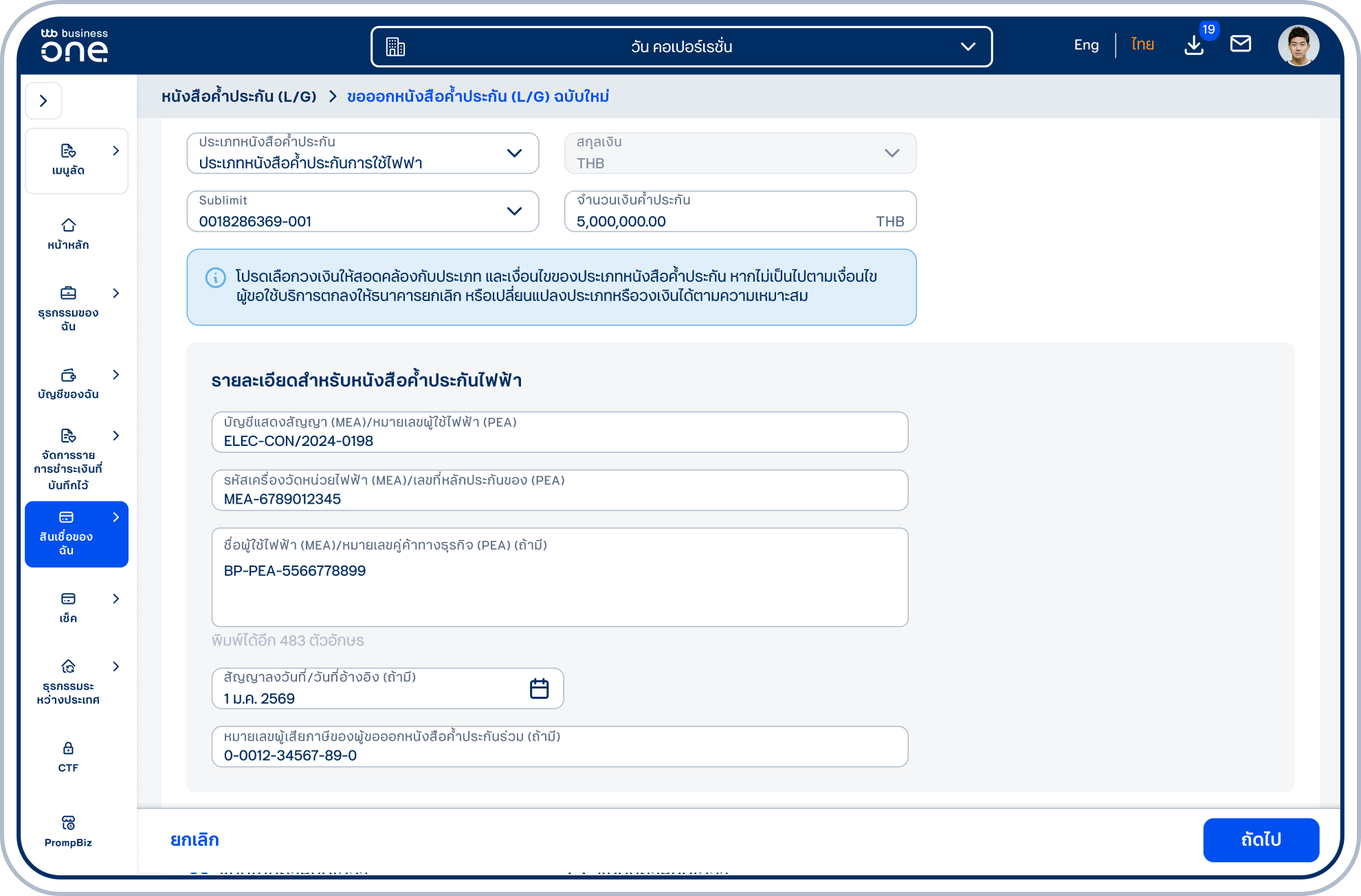Go to หน้าหลัก home icon
1361x896 pixels.
(68, 225)
